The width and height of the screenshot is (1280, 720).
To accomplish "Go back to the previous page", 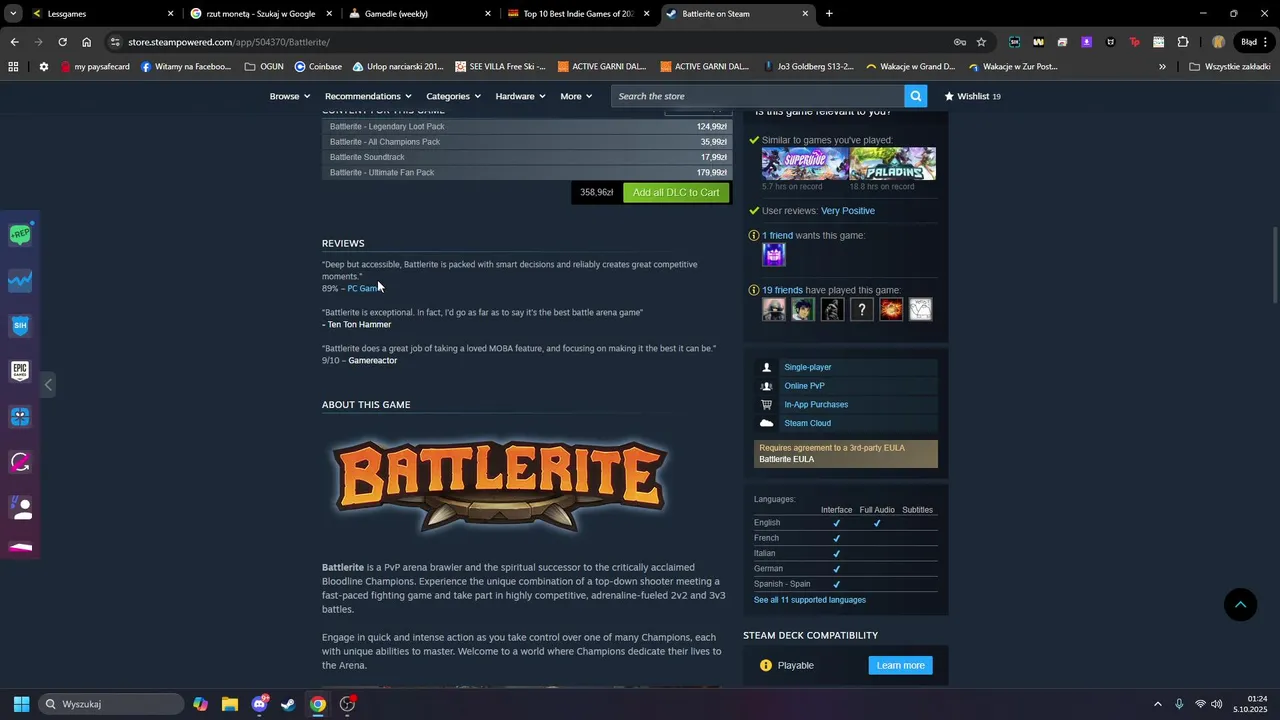I will tap(14, 42).
